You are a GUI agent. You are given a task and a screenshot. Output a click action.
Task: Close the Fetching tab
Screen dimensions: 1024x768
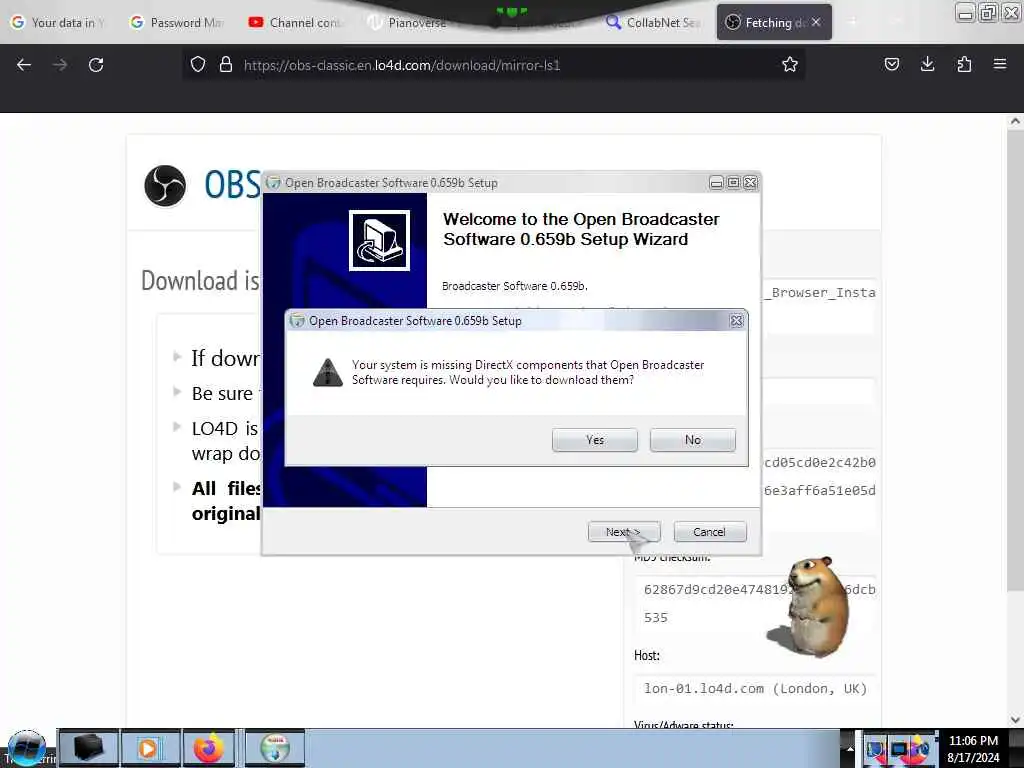pyautogui.click(x=816, y=22)
